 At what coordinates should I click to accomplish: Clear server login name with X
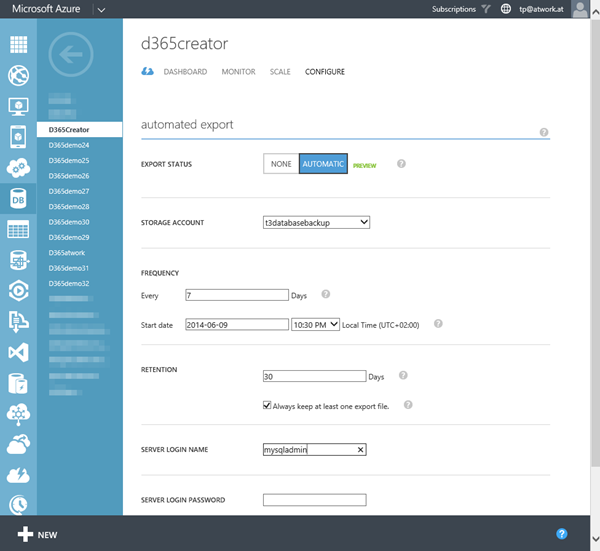click(x=360, y=450)
